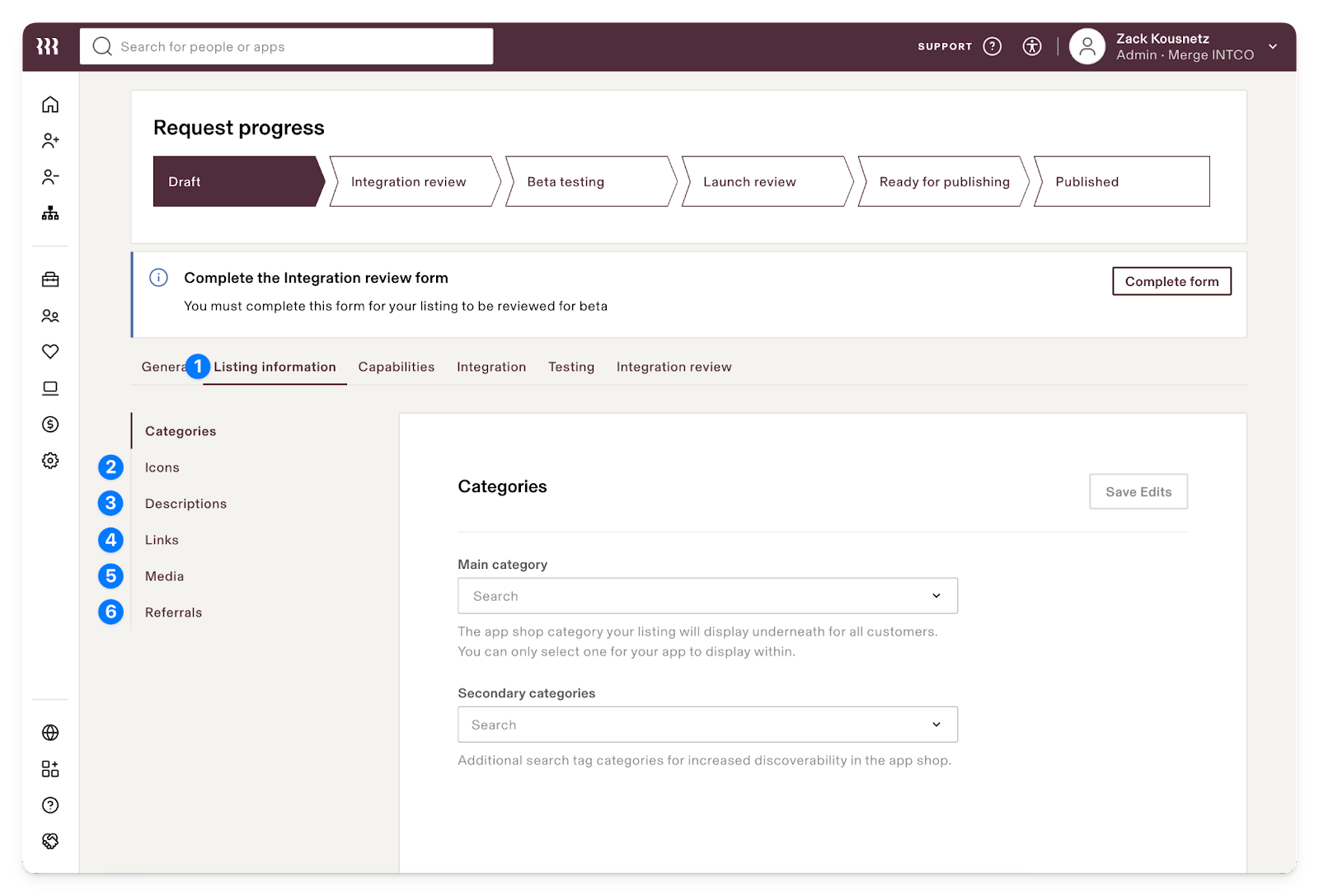Viewport: 1319px width, 896px height.
Task: Click the info icon beside the review form notice
Action: [x=158, y=278]
